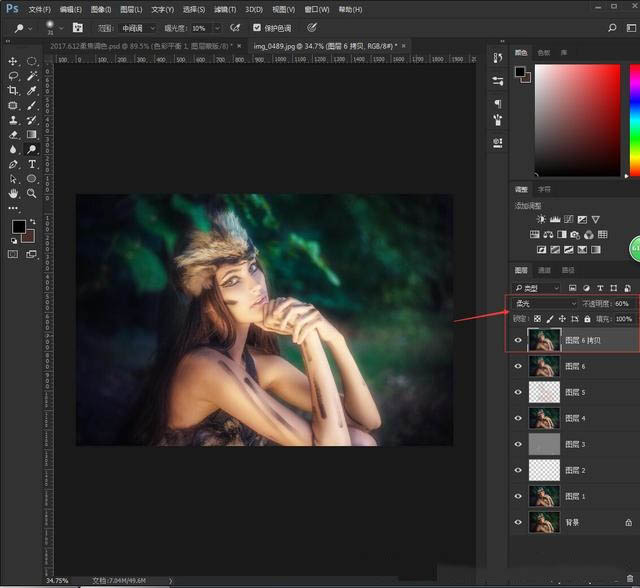Select the Magic Wand tool
This screenshot has height=588, width=640.
pyautogui.click(x=32, y=76)
